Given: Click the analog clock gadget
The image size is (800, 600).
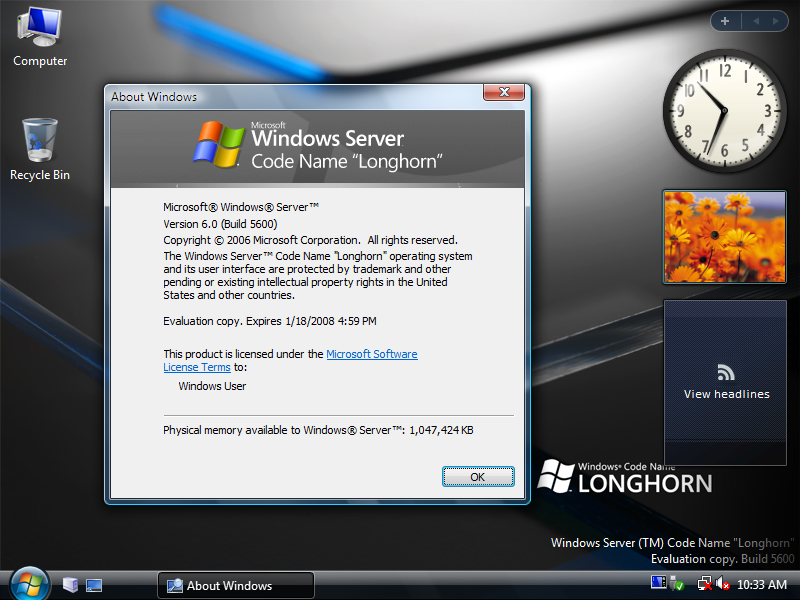Looking at the screenshot, I should 724,111.
